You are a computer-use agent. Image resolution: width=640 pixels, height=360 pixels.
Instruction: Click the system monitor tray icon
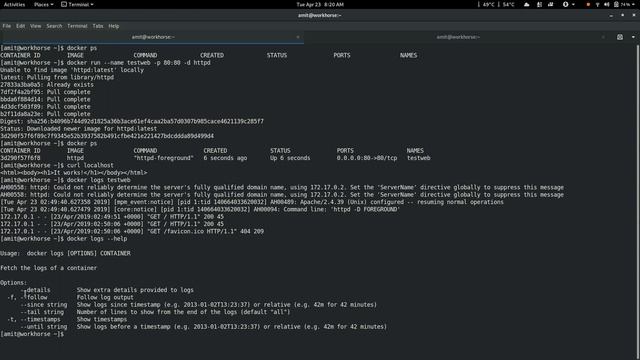pos(539,4)
